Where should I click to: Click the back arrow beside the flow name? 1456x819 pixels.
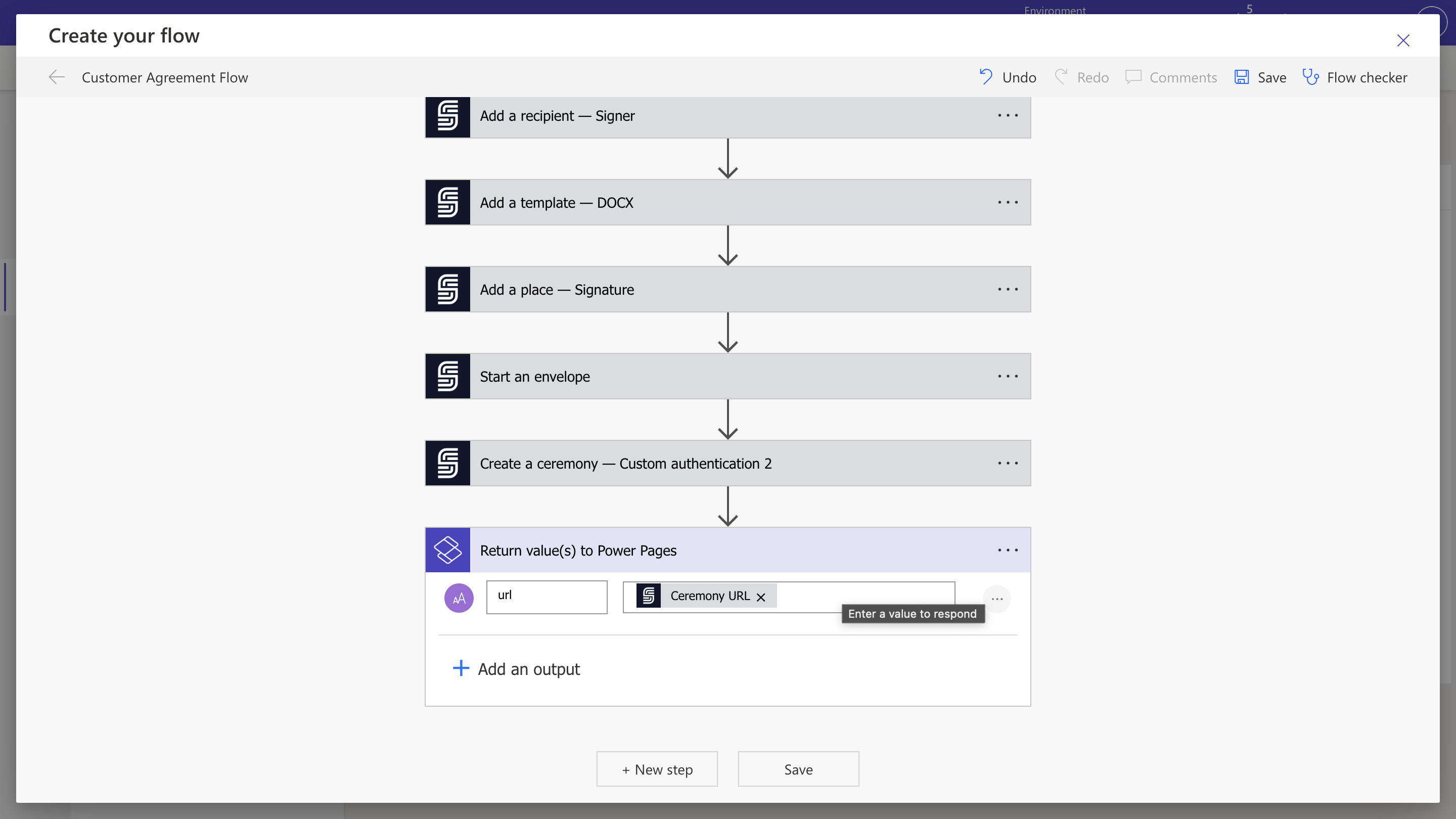57,77
